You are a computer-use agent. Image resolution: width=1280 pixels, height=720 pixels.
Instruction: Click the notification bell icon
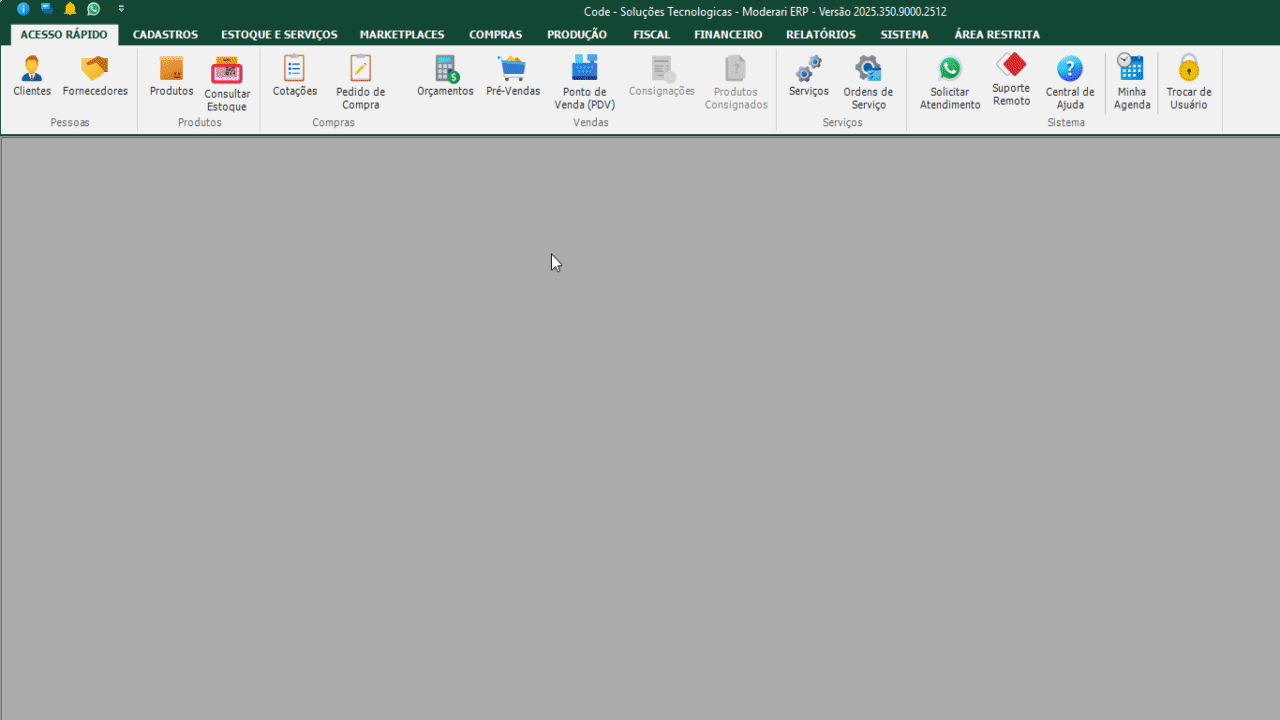pos(70,9)
